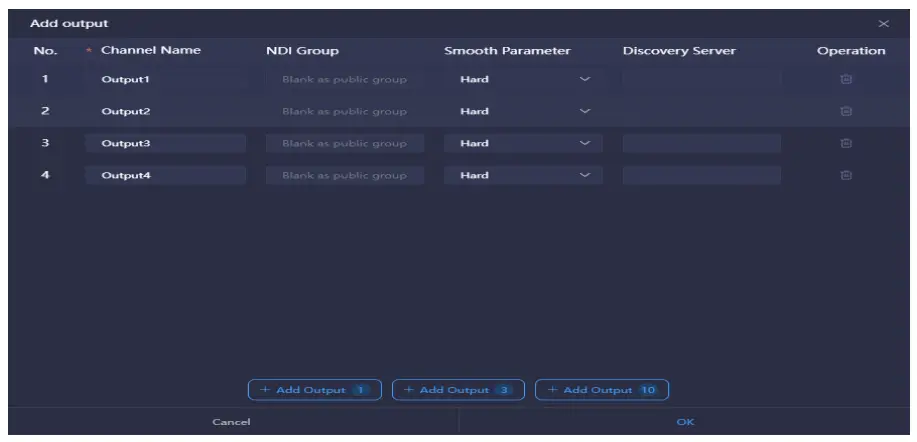This screenshot has width=917, height=442.
Task: Click Discovery Server field for Output2
Action: tap(702, 111)
